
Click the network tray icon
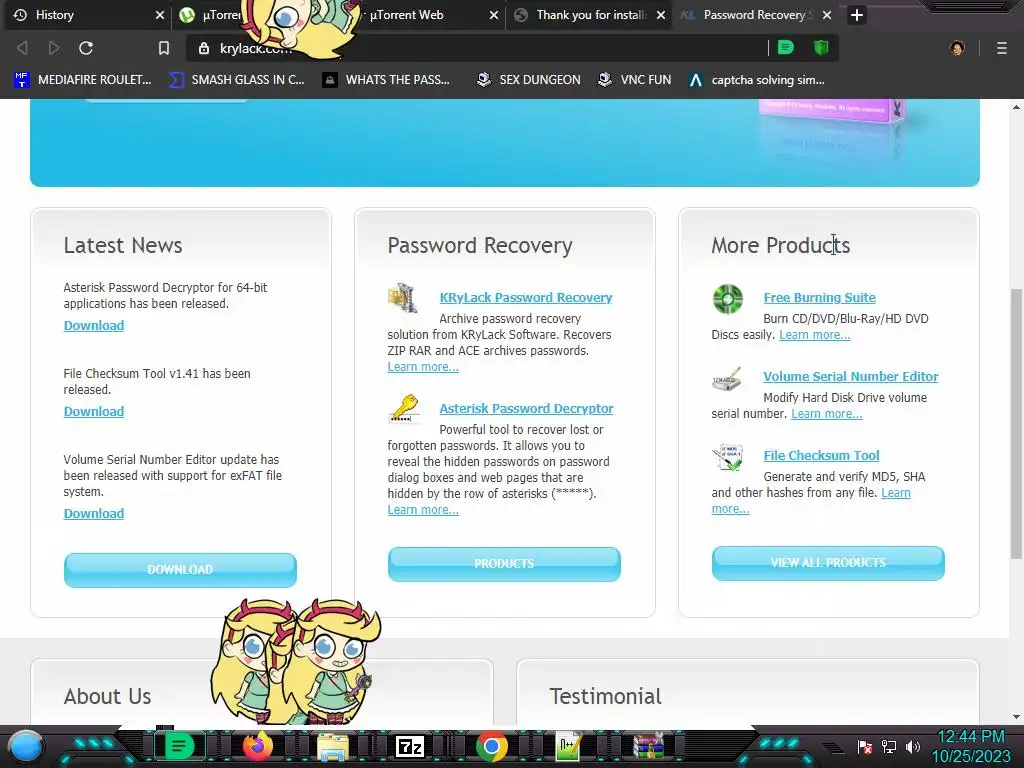(x=889, y=746)
